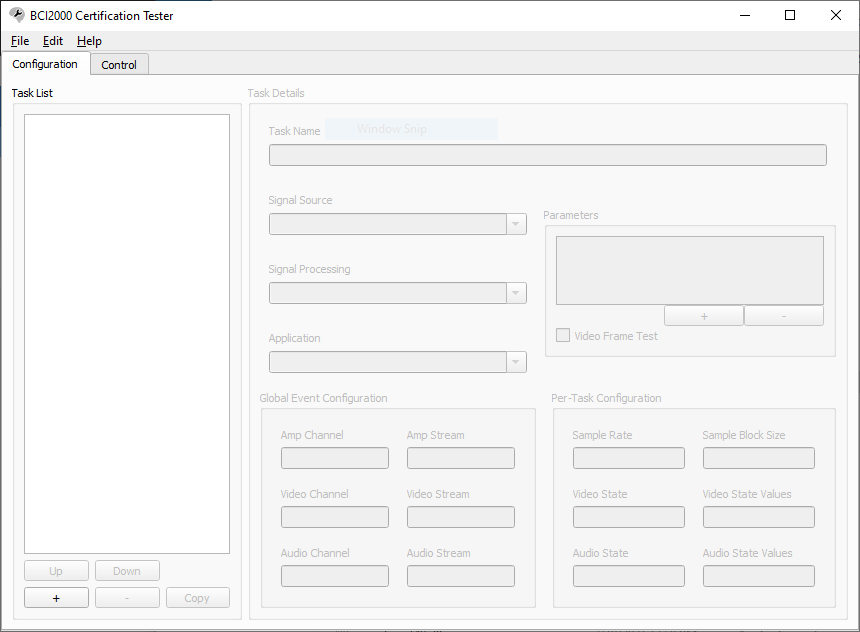The height and width of the screenshot is (632, 860).
Task: Click the Audio State Values field
Action: click(x=759, y=576)
